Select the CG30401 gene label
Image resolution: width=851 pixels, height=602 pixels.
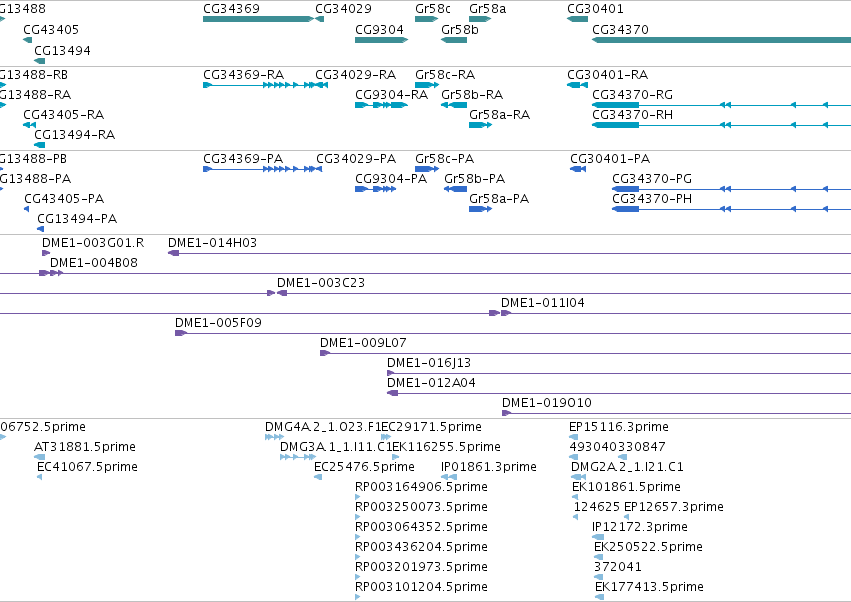(595, 9)
